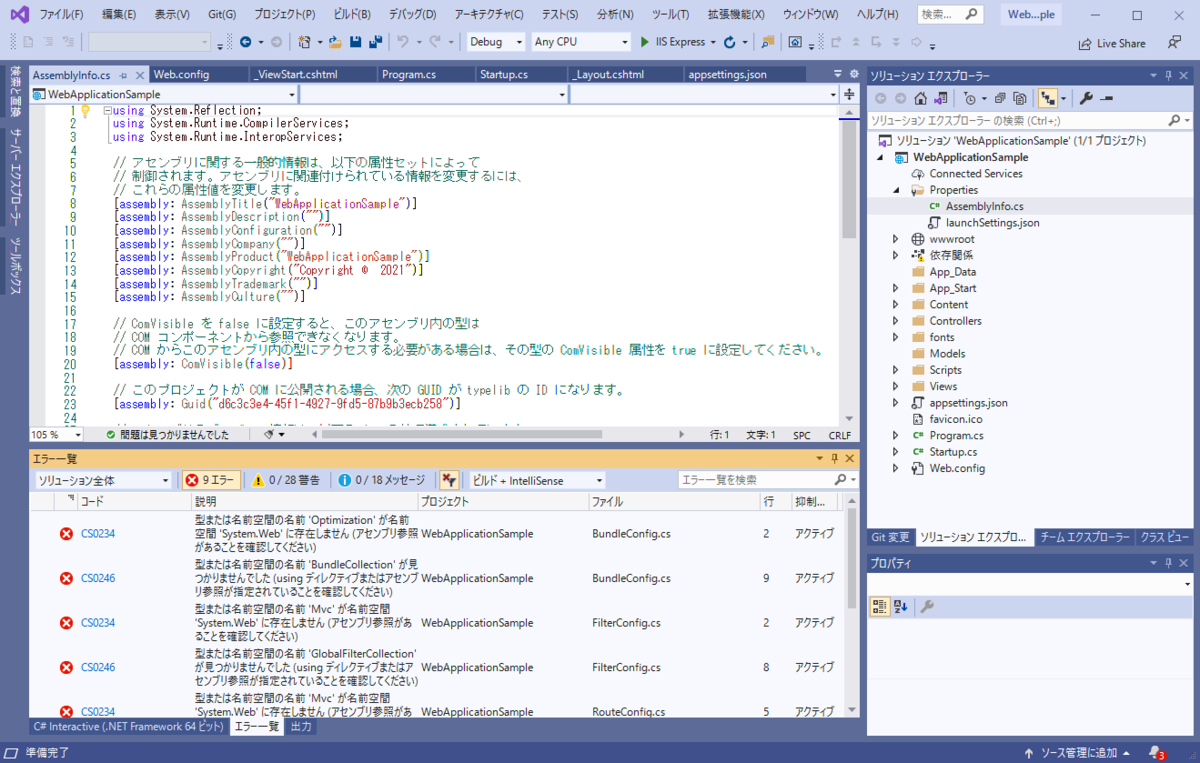Open the 拡張機能(X) menu

736,15
